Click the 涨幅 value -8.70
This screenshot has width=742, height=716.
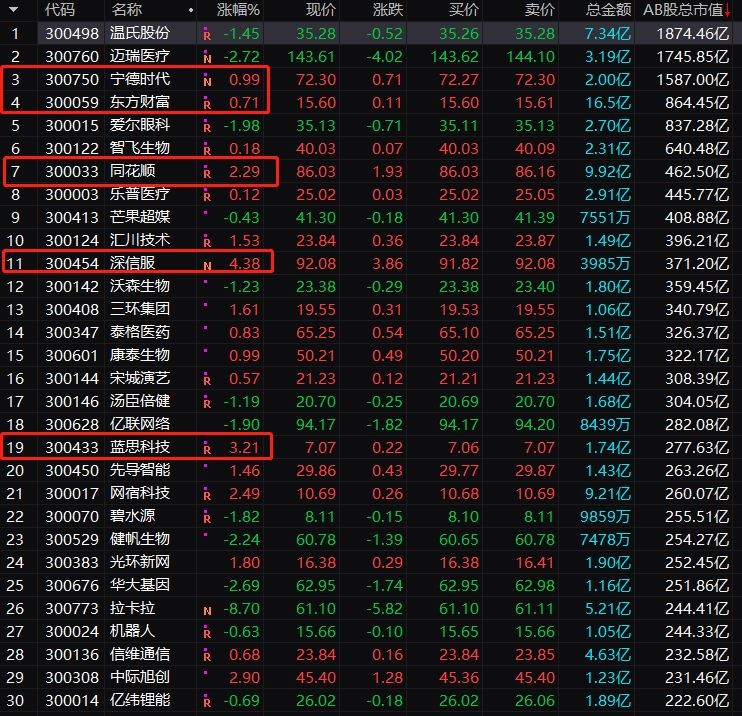[241, 609]
